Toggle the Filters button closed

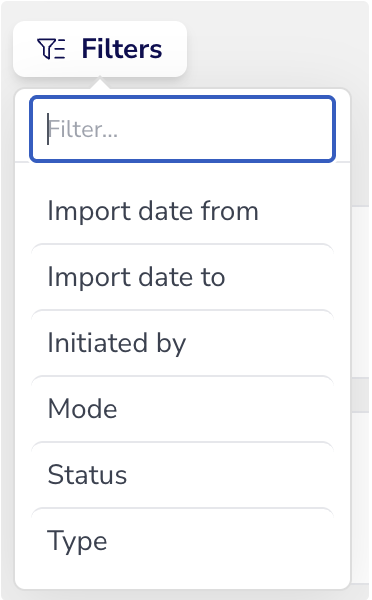click(x=100, y=49)
